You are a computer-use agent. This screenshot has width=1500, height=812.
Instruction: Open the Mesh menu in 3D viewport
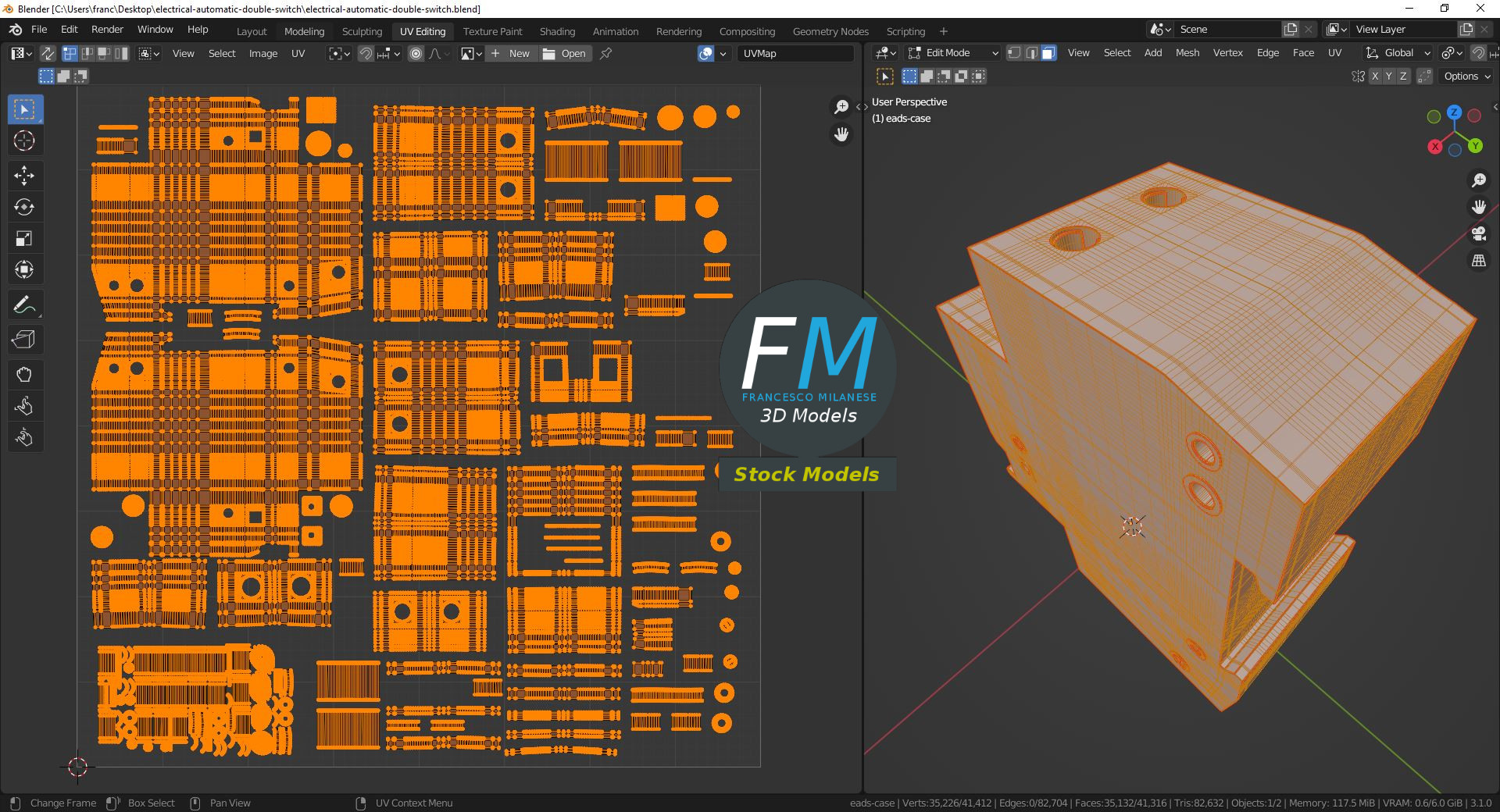pyautogui.click(x=1187, y=53)
